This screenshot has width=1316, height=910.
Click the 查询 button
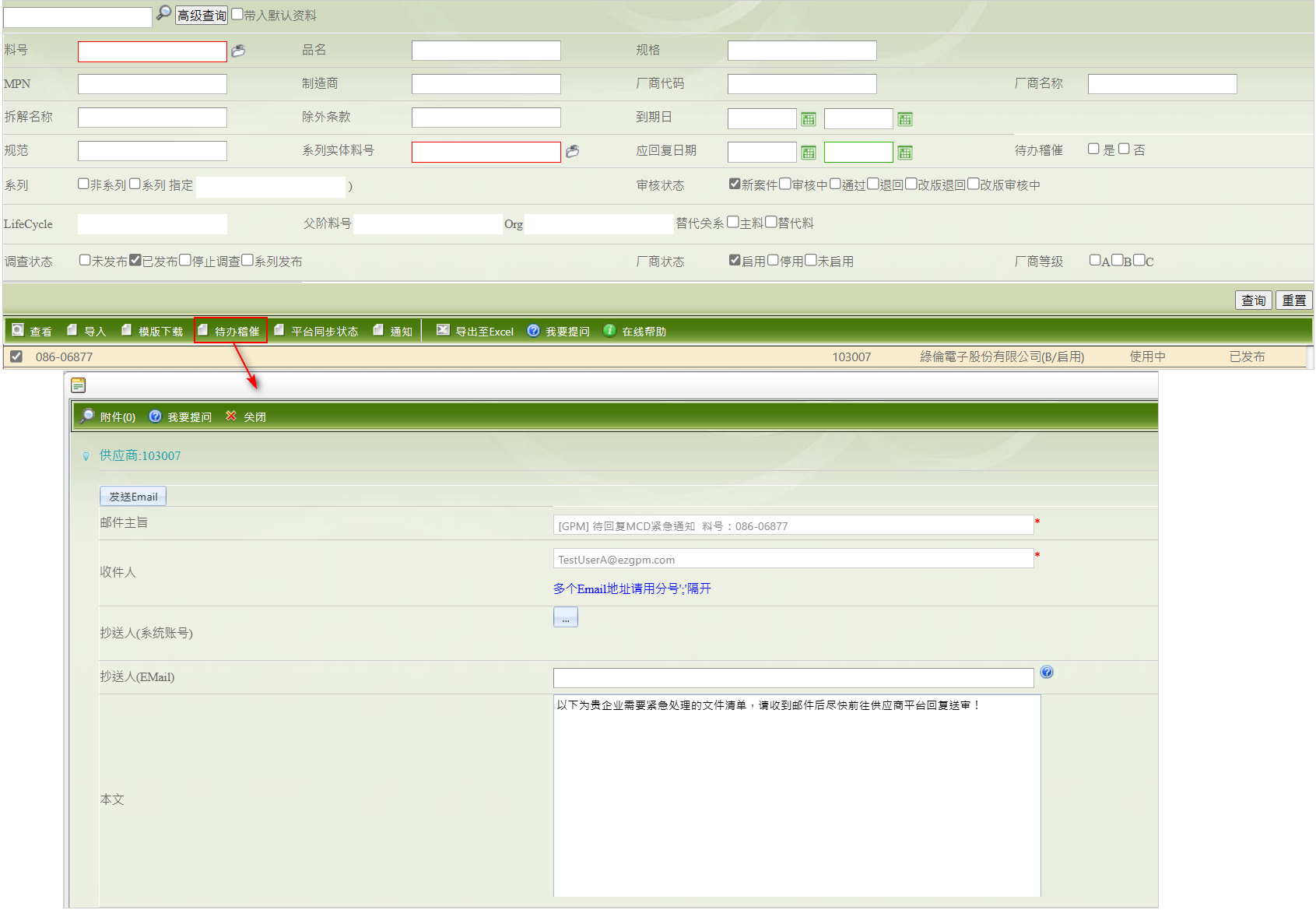click(x=1254, y=300)
